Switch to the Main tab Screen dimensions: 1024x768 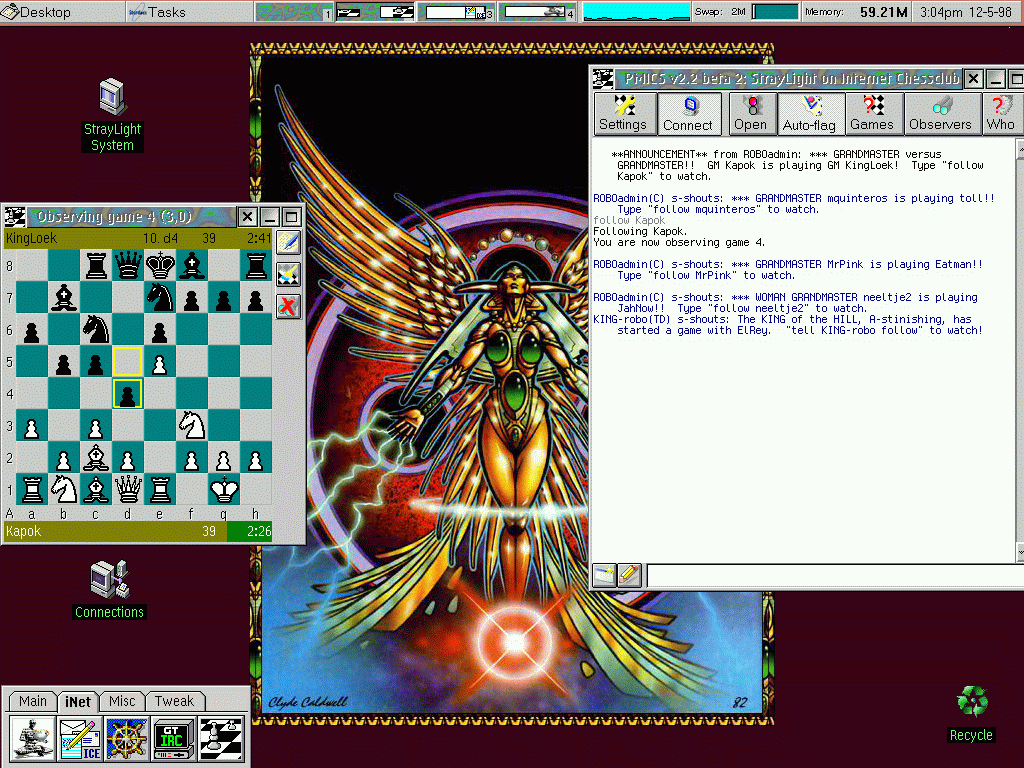click(33, 701)
